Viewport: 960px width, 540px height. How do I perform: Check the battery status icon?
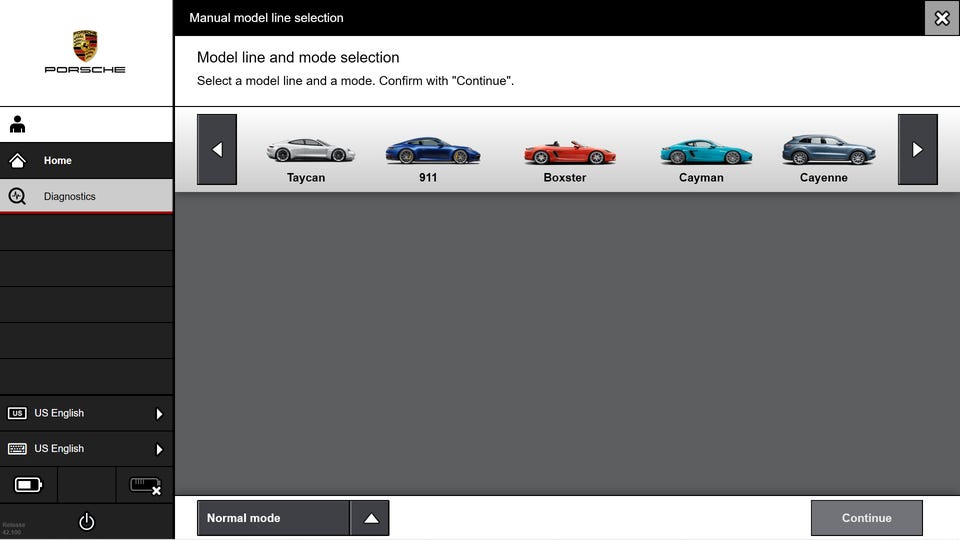click(28, 485)
